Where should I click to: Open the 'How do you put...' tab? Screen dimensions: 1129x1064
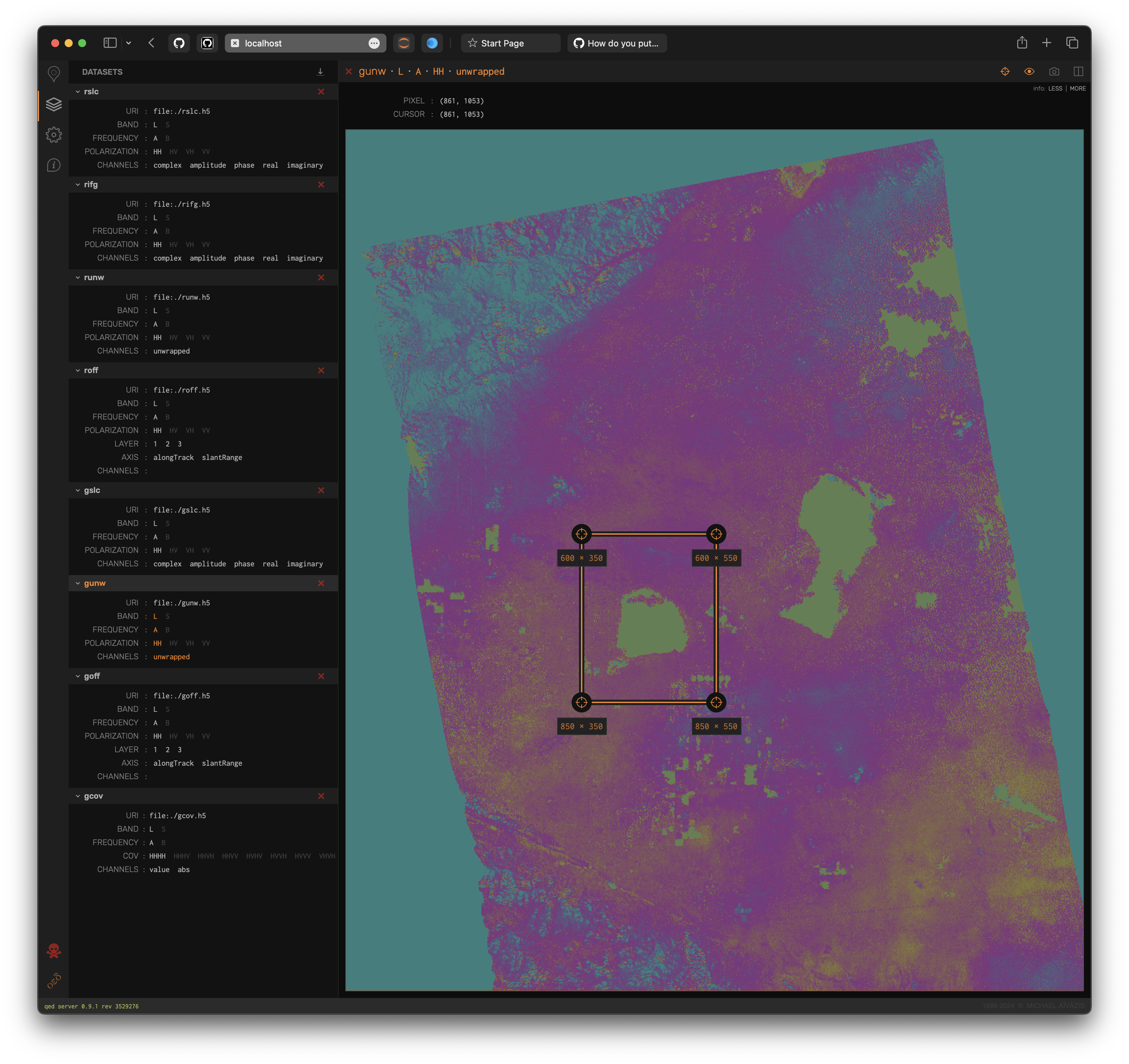tap(617, 43)
